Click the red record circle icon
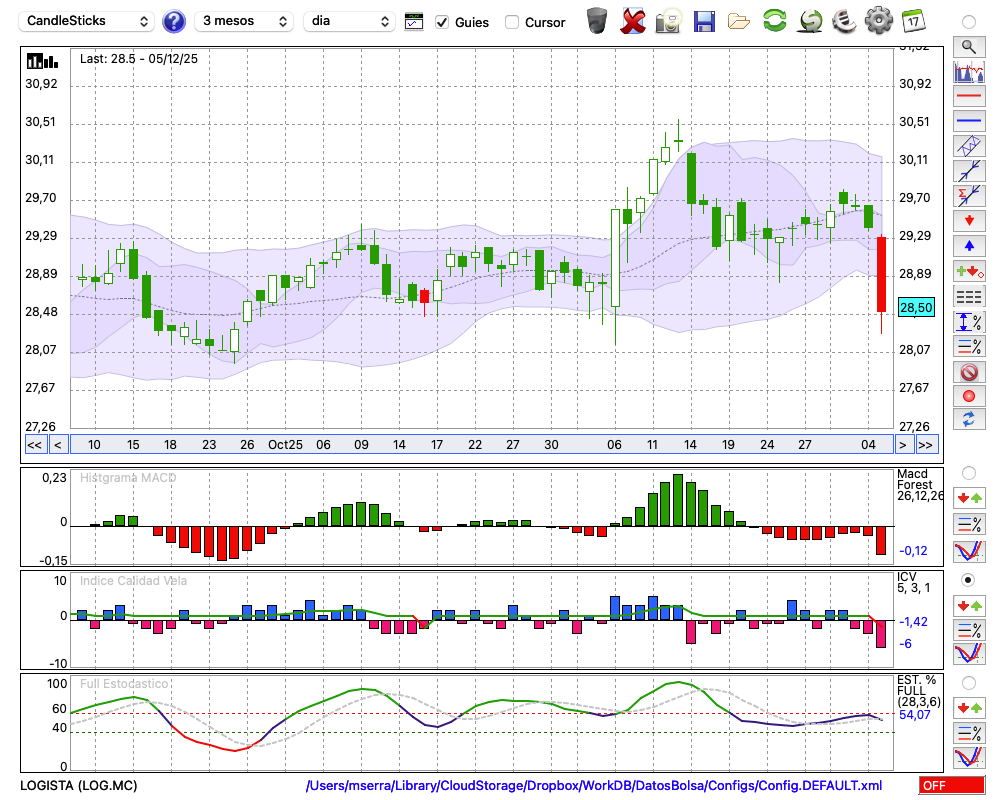The width and height of the screenshot is (1000, 800). click(969, 396)
